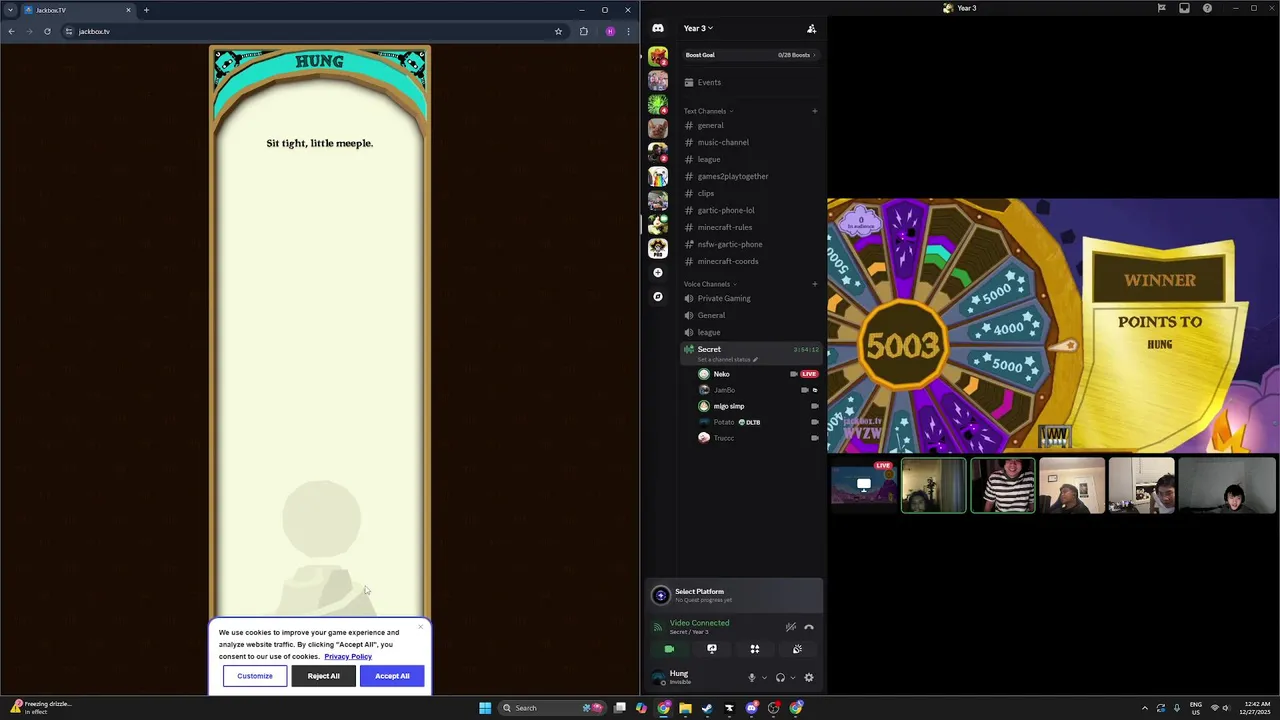Disconnect from voice call in Discord
The image size is (1280, 720).
[x=809, y=627]
